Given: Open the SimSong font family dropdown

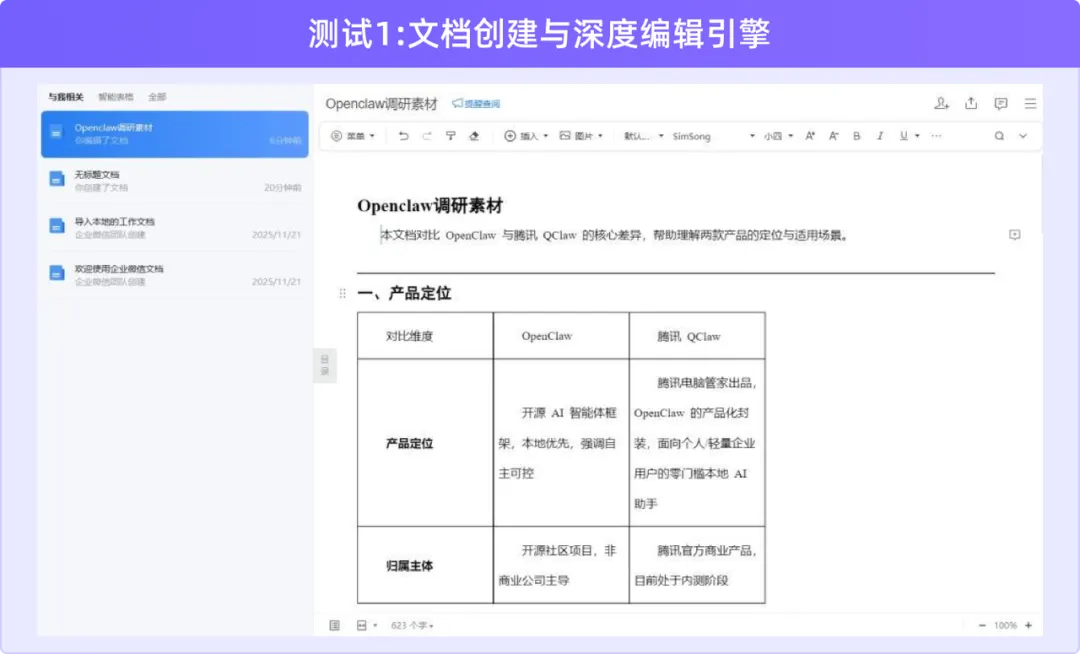Looking at the screenshot, I should coord(714,136).
